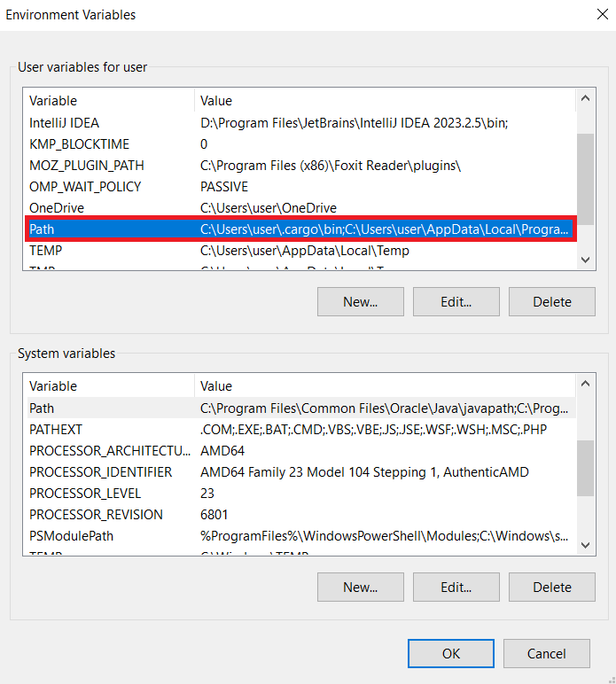Click the C:\Users\user\OneDrive value
The height and width of the screenshot is (684, 616).
[268, 208]
